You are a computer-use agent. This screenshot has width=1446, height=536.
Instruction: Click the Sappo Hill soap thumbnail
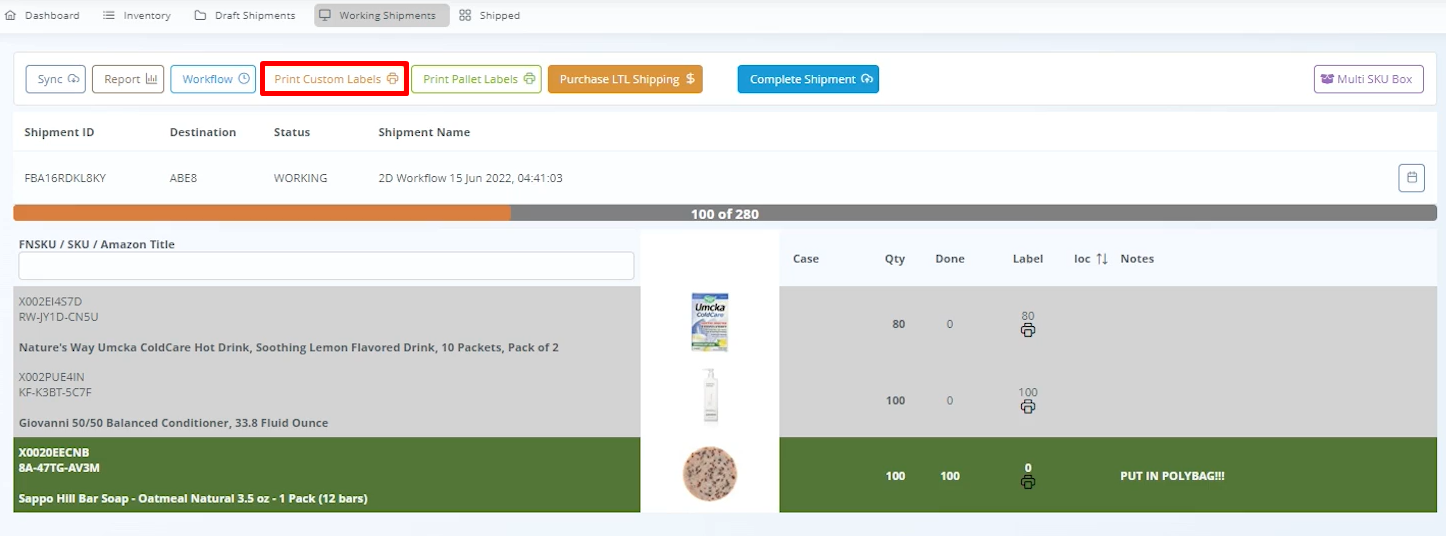pos(709,473)
